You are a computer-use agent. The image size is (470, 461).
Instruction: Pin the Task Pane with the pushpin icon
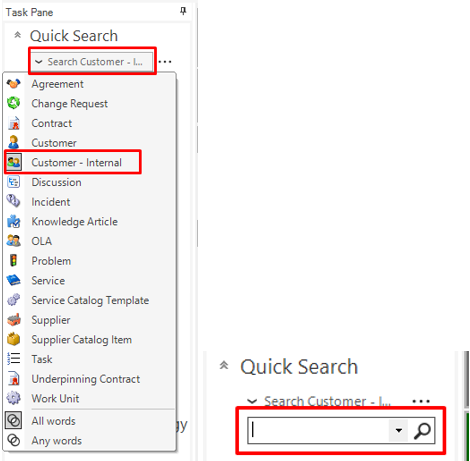[183, 11]
